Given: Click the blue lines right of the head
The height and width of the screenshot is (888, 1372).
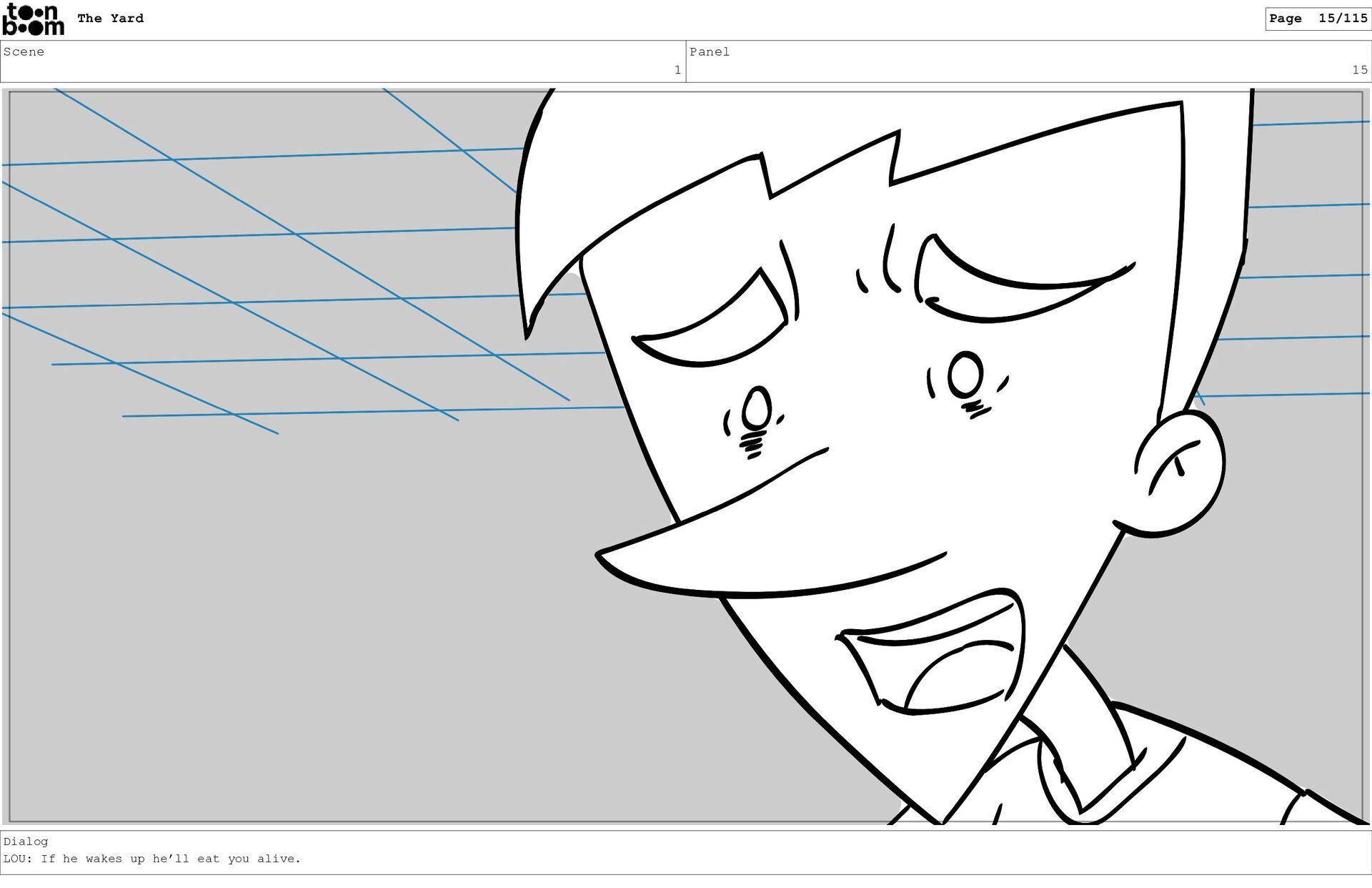Looking at the screenshot, I should tap(1301, 275).
